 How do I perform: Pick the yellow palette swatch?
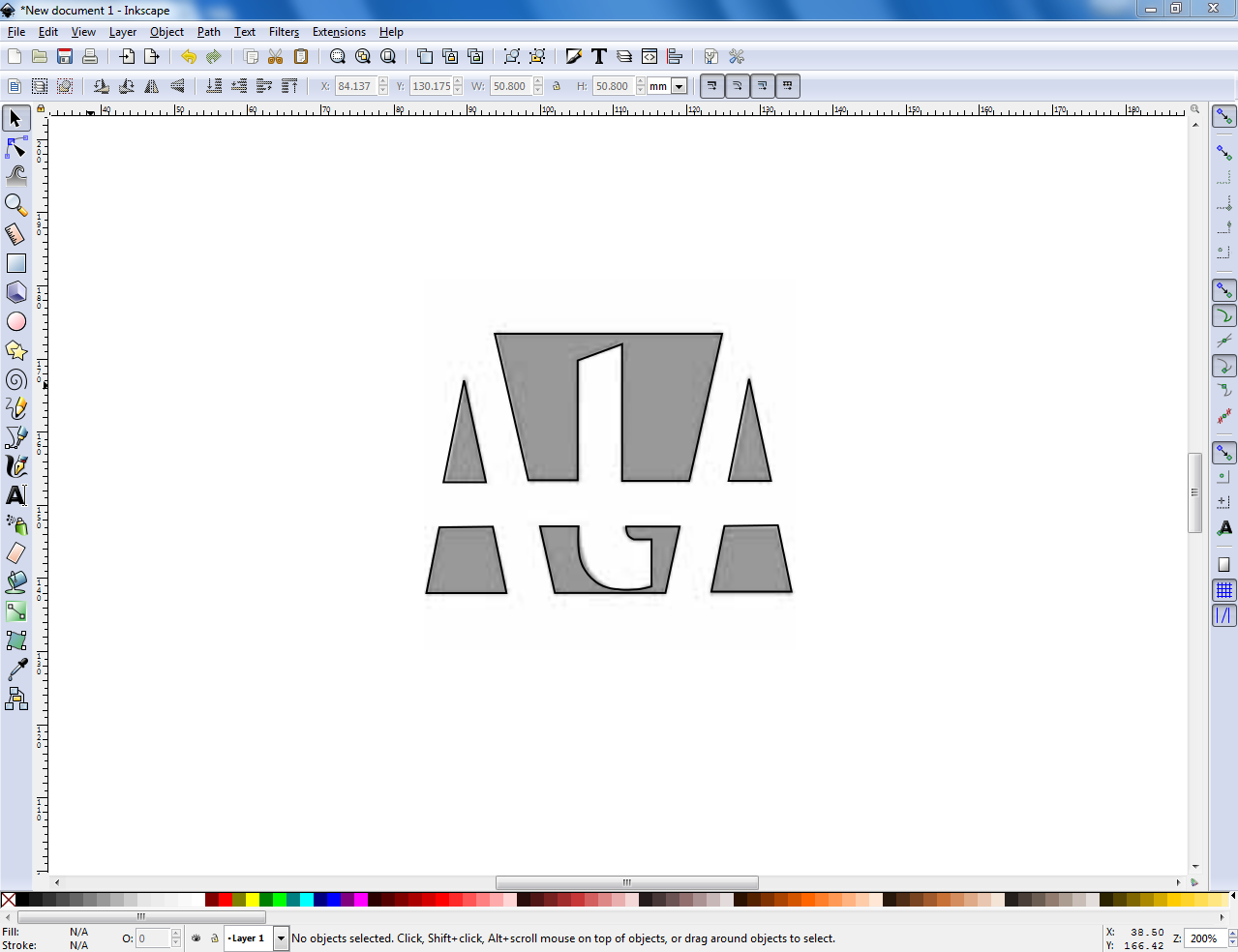click(252, 900)
